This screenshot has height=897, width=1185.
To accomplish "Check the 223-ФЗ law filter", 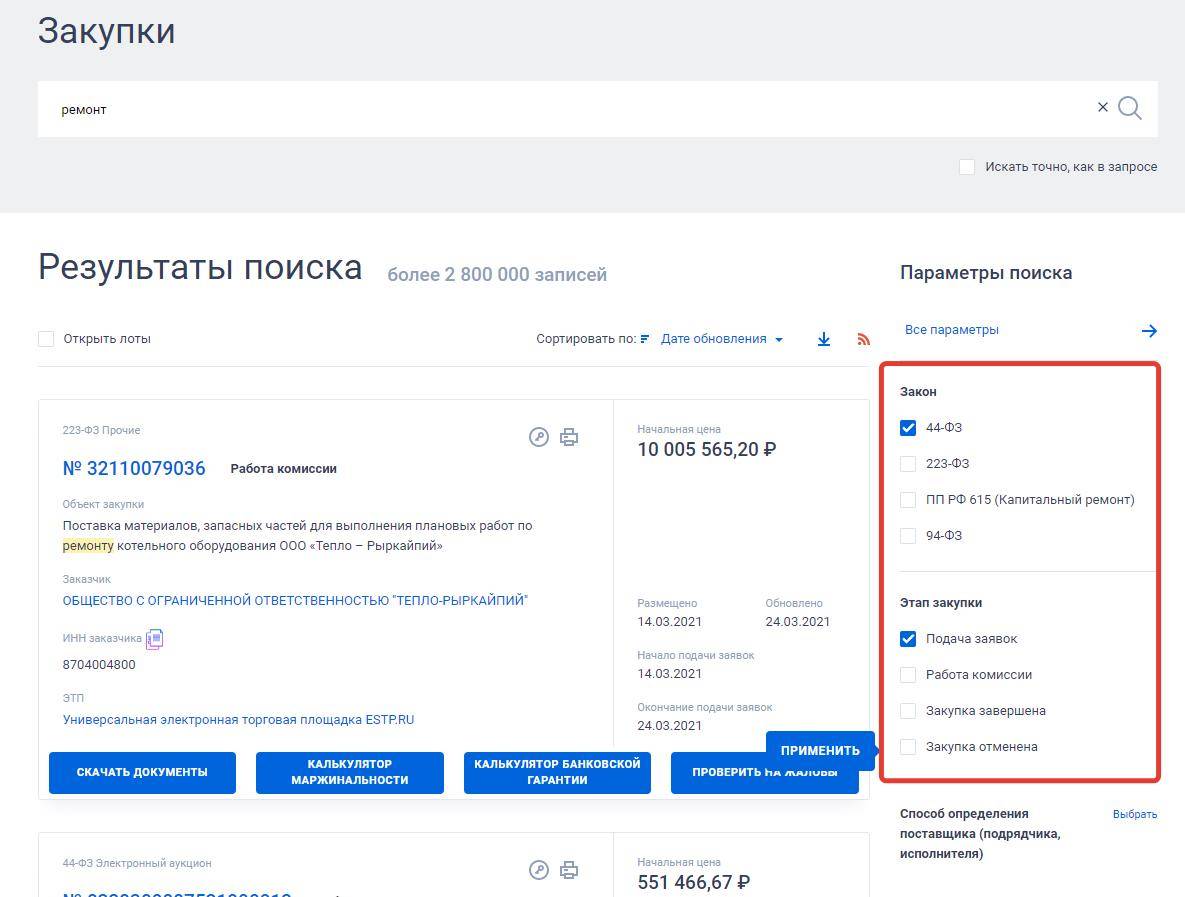I will 908,464.
